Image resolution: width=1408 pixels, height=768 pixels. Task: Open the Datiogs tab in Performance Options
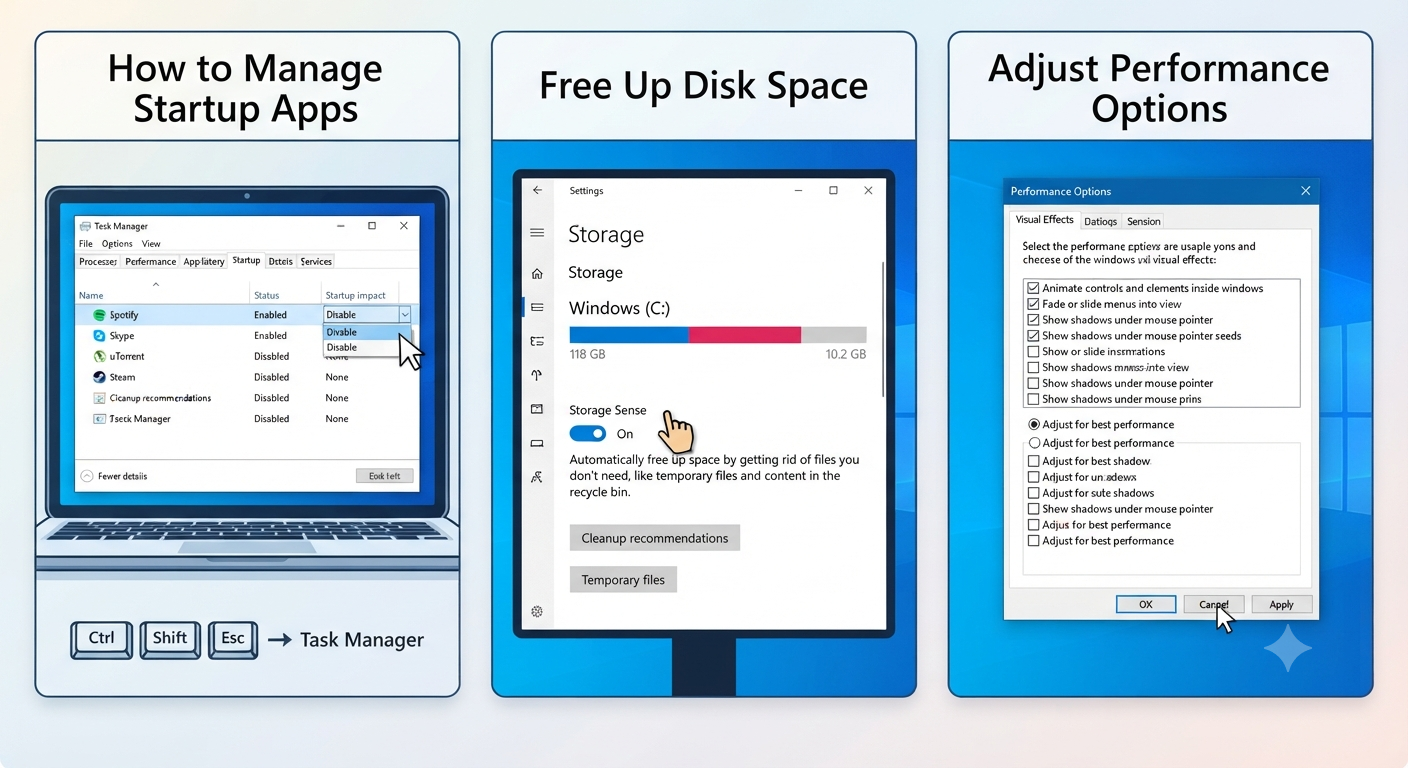pos(1100,222)
